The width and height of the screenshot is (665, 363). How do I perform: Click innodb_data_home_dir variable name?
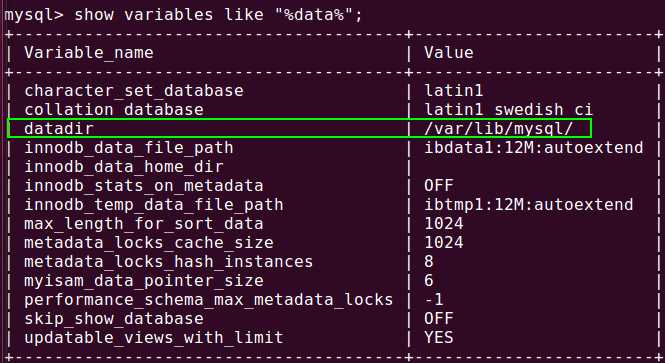[x=123, y=167]
